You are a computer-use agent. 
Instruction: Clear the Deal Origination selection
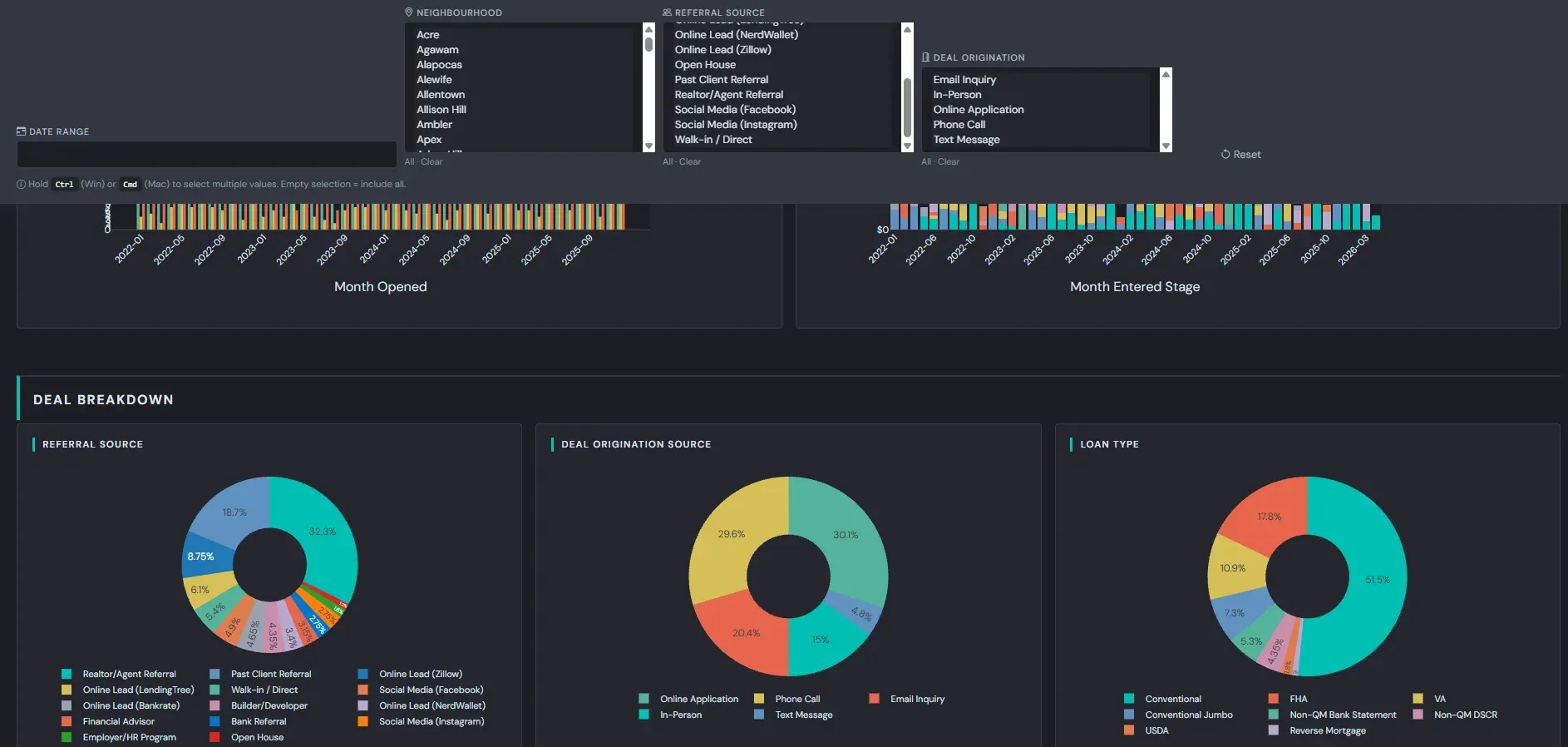[949, 162]
